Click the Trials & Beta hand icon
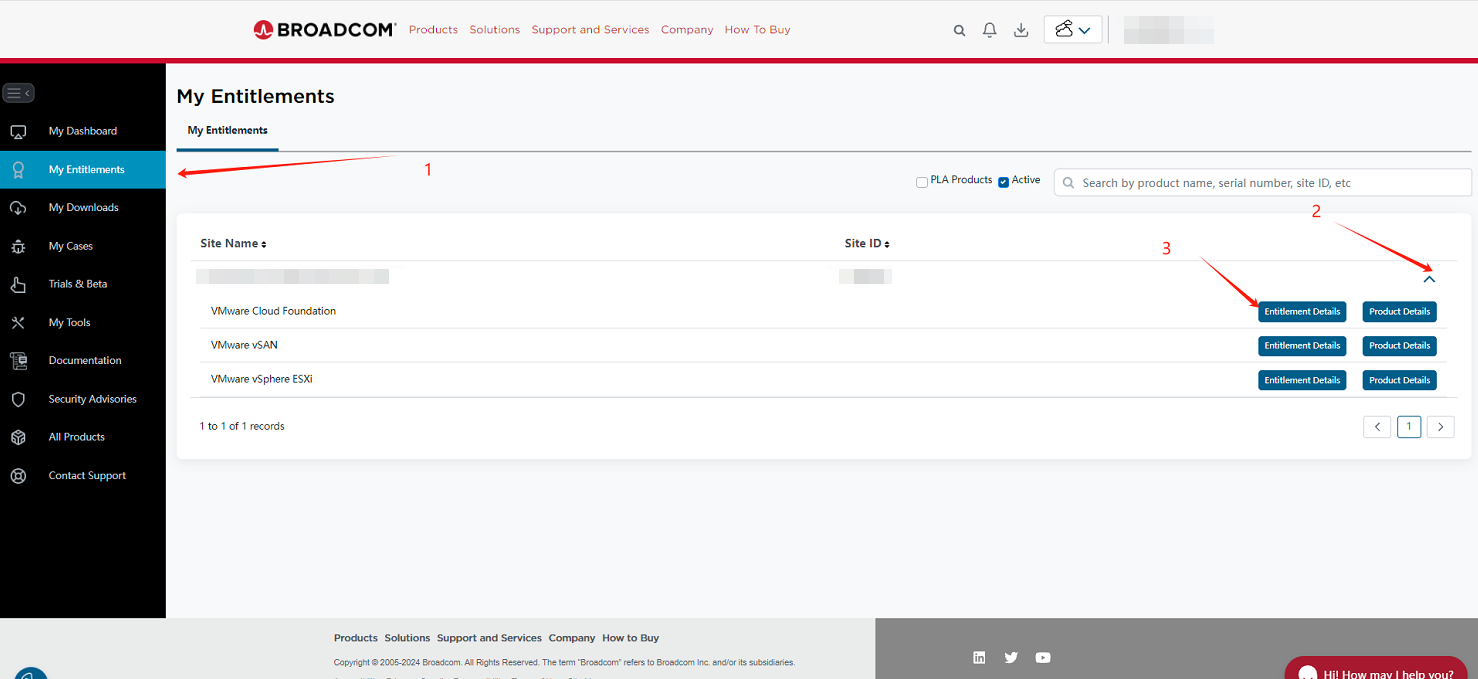 (x=18, y=285)
